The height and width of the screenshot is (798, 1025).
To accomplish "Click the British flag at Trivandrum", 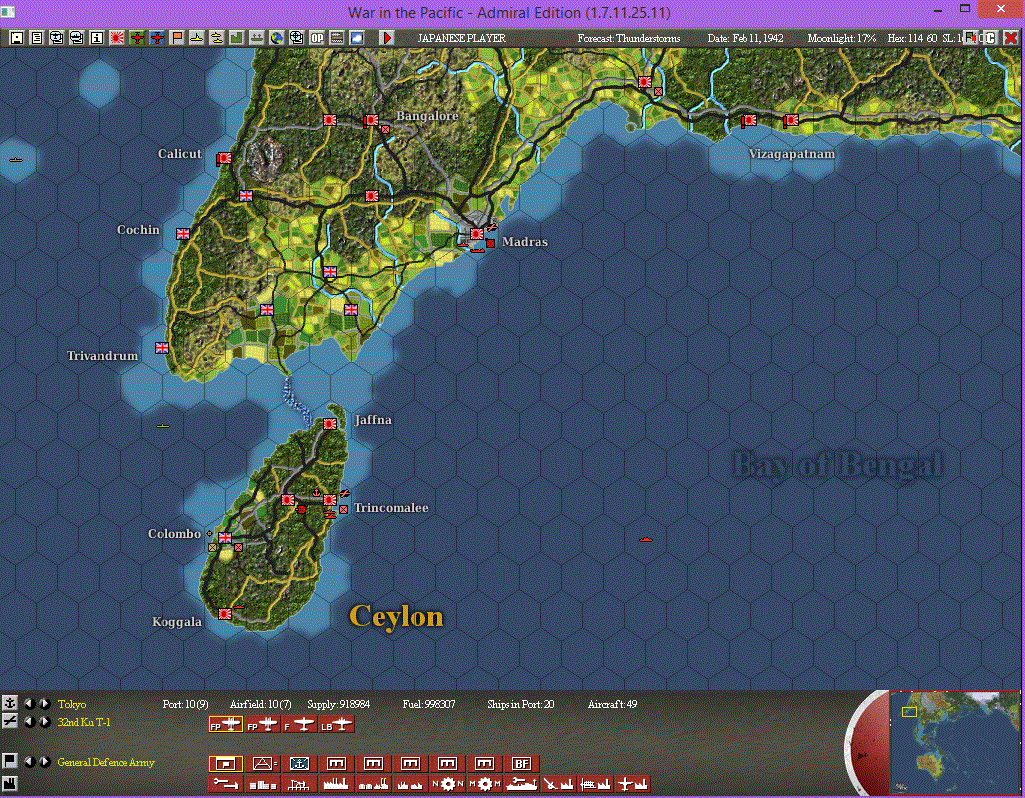I will click(x=161, y=348).
